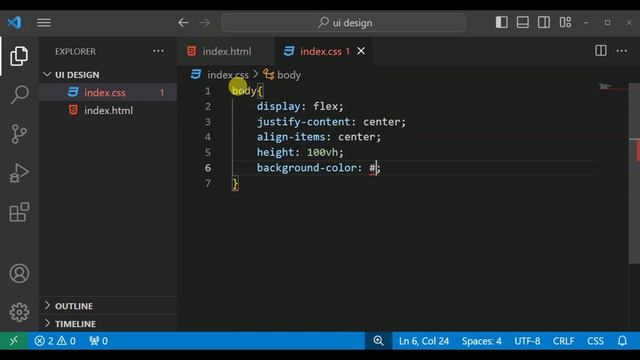
Task: Open the Customize Layout icon
Action: point(565,22)
